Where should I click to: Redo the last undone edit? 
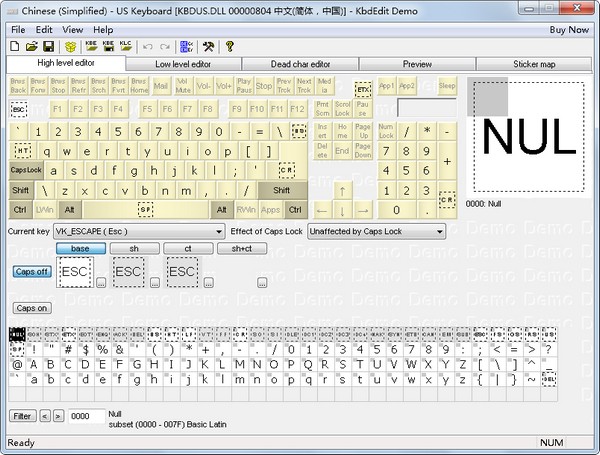click(165, 47)
